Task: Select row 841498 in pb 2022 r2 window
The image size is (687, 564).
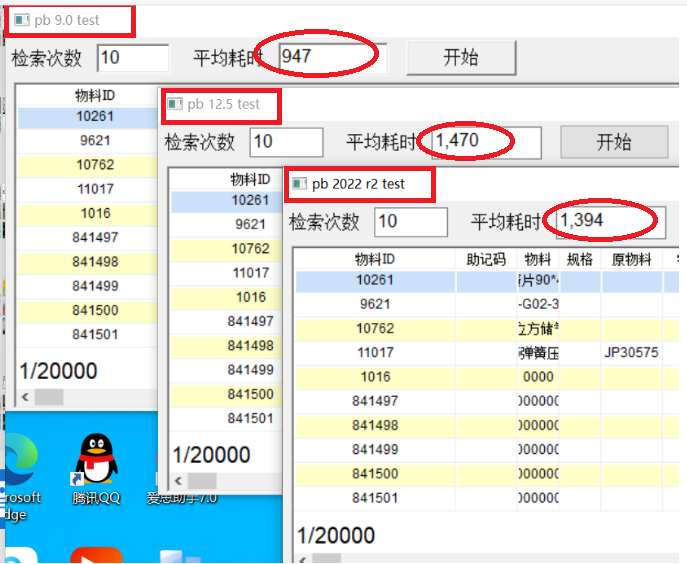Action: click(486, 426)
